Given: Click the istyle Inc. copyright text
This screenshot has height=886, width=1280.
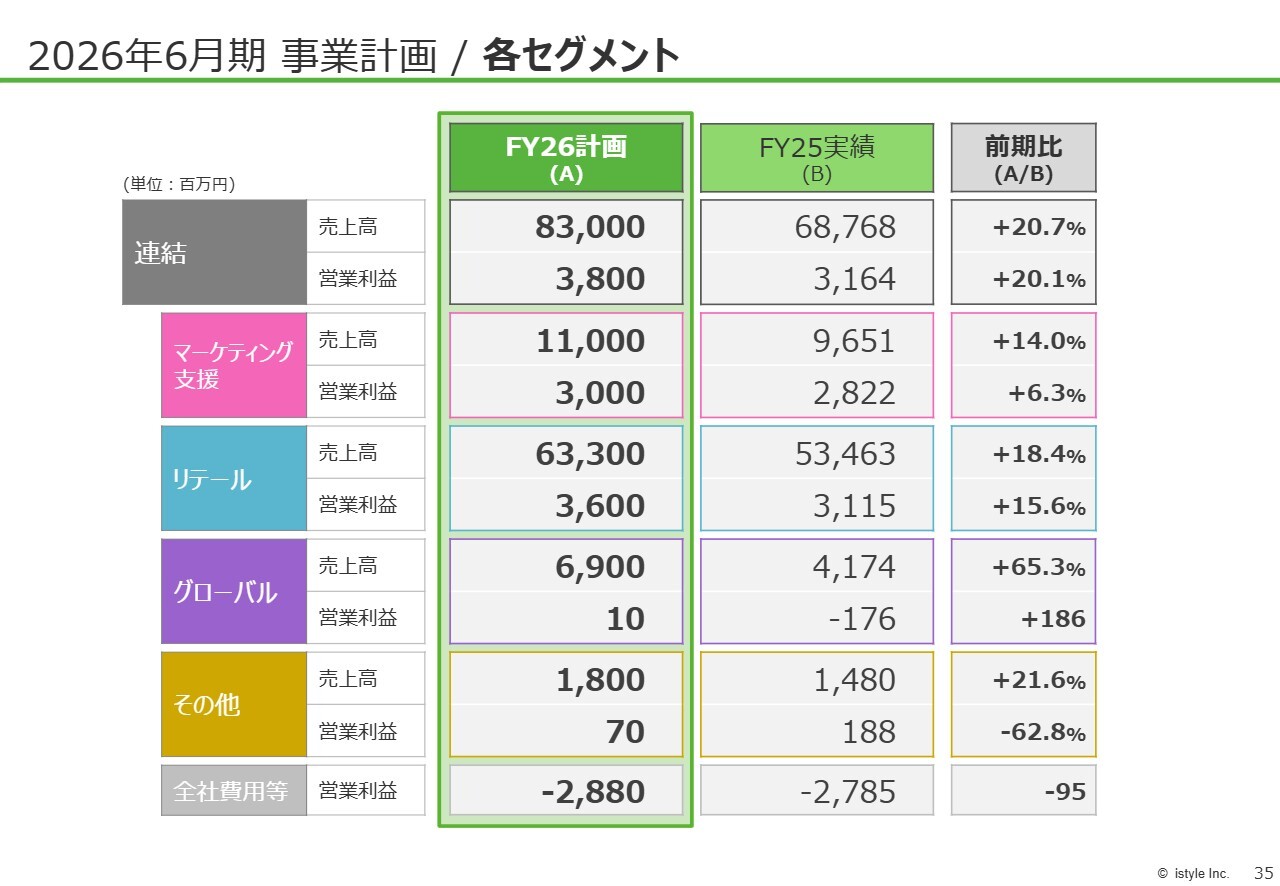Looking at the screenshot, I should click(1193, 873).
